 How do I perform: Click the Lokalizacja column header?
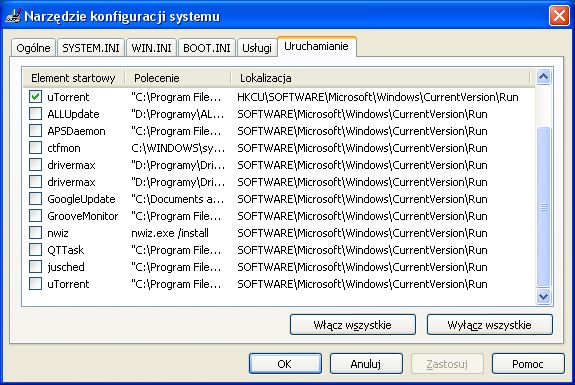click(x=380, y=78)
